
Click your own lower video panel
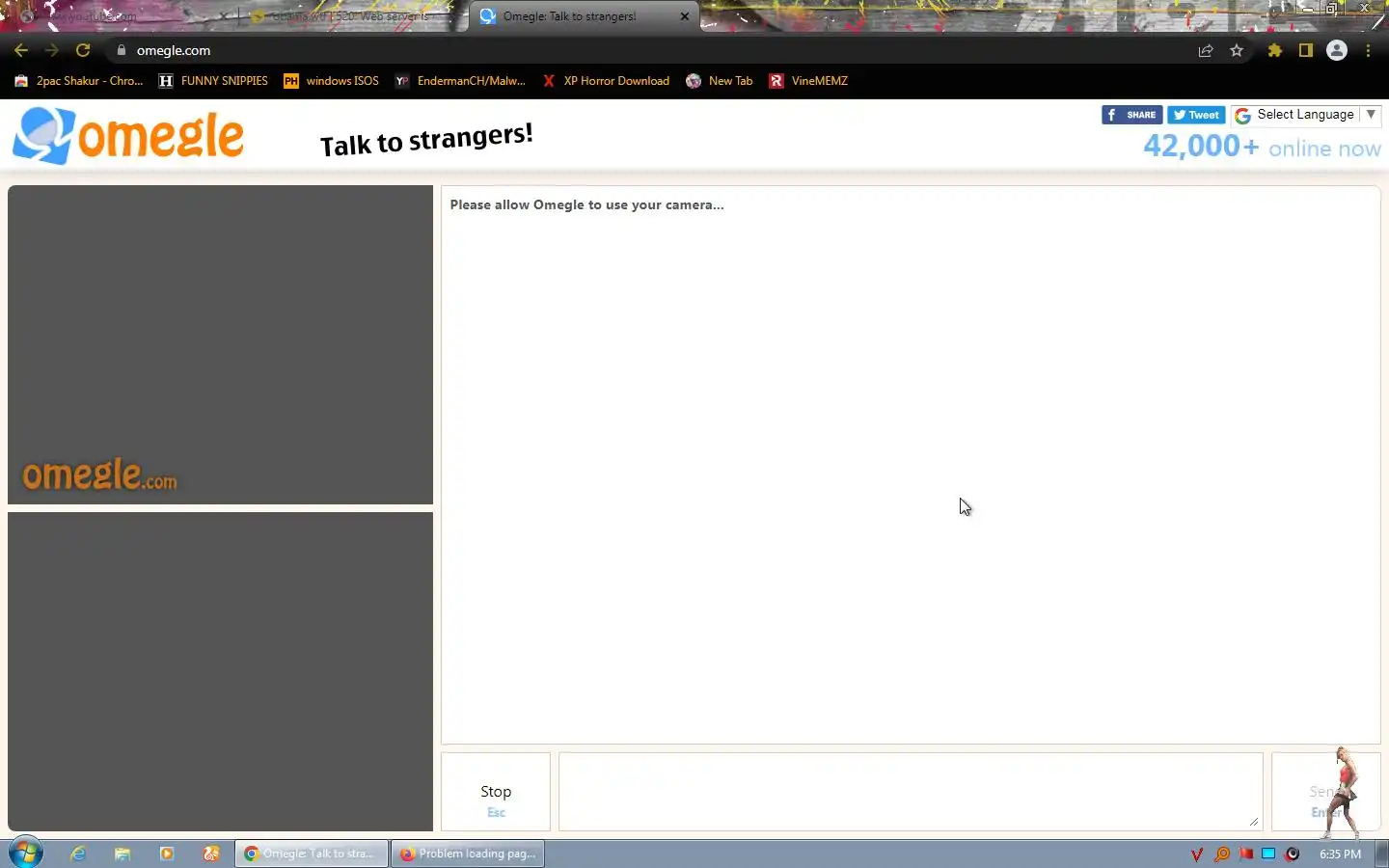point(220,671)
